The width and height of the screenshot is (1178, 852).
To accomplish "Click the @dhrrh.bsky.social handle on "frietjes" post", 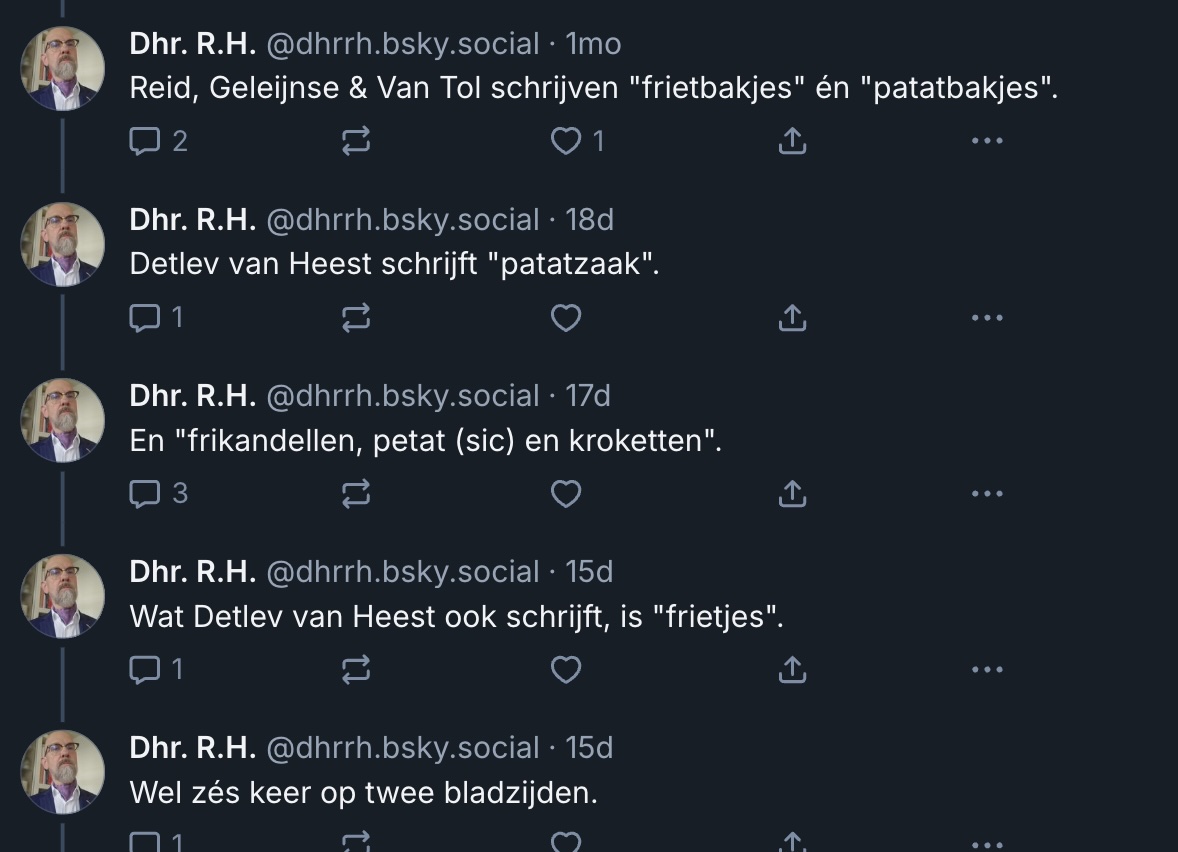I will click(x=402, y=572).
